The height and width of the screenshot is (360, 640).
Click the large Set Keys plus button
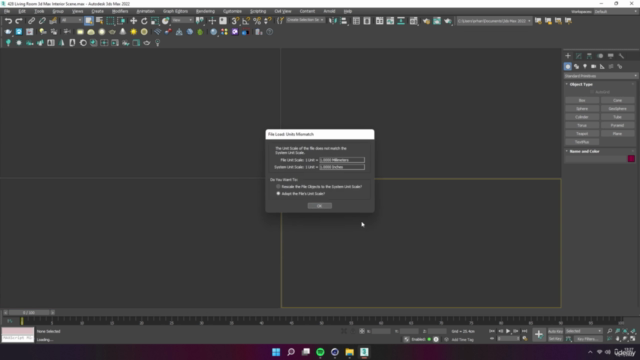pos(539,335)
